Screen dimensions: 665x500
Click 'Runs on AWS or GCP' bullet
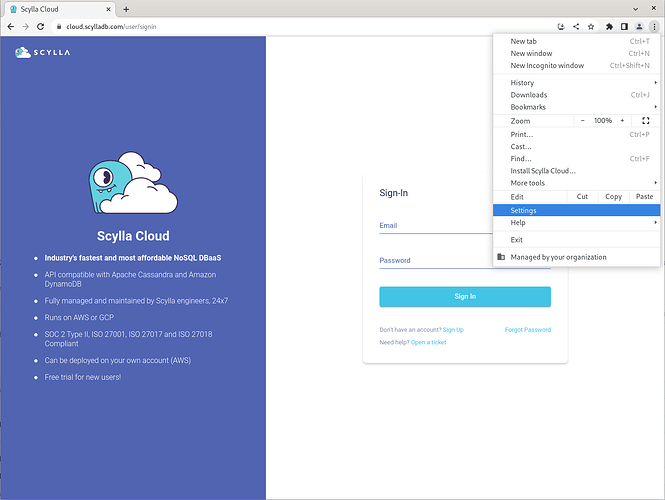[x=79, y=318]
